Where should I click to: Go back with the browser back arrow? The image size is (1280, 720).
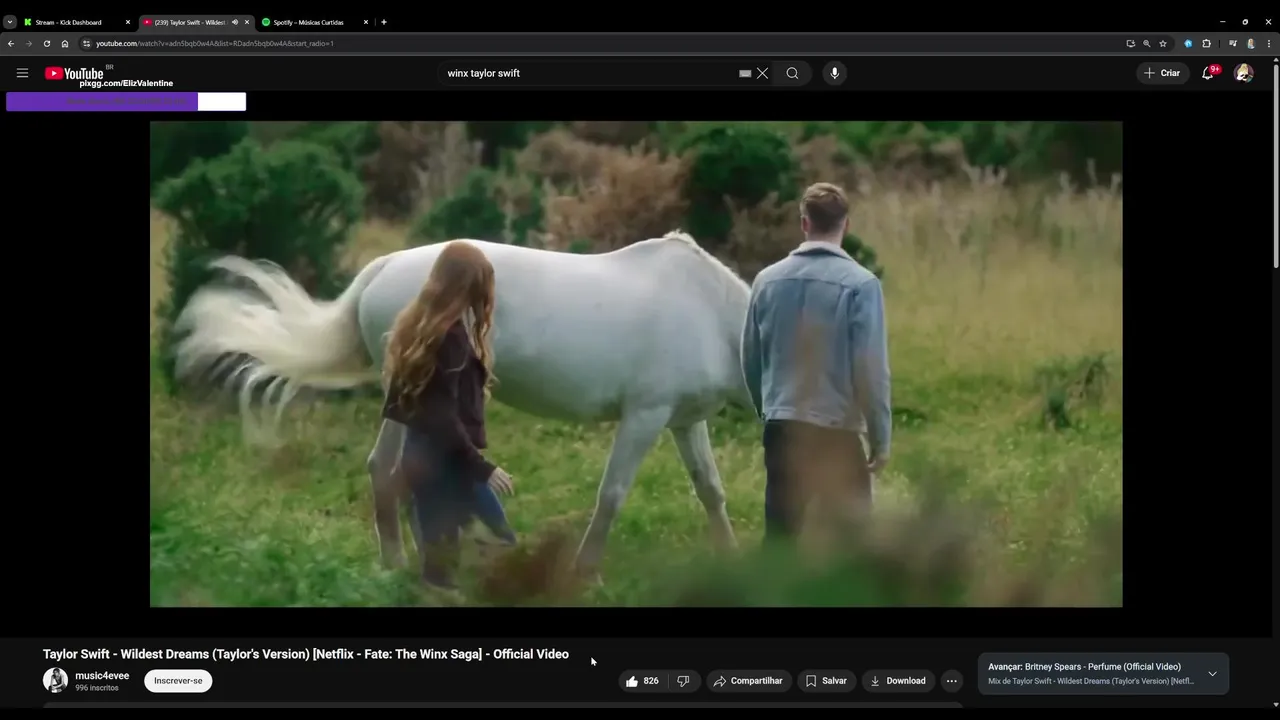[x=11, y=43]
